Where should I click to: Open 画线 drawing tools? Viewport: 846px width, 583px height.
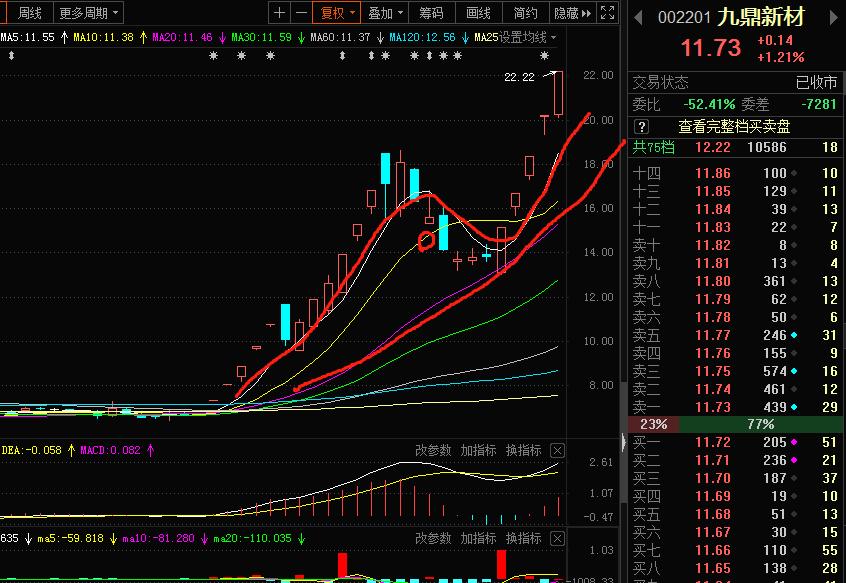(479, 13)
